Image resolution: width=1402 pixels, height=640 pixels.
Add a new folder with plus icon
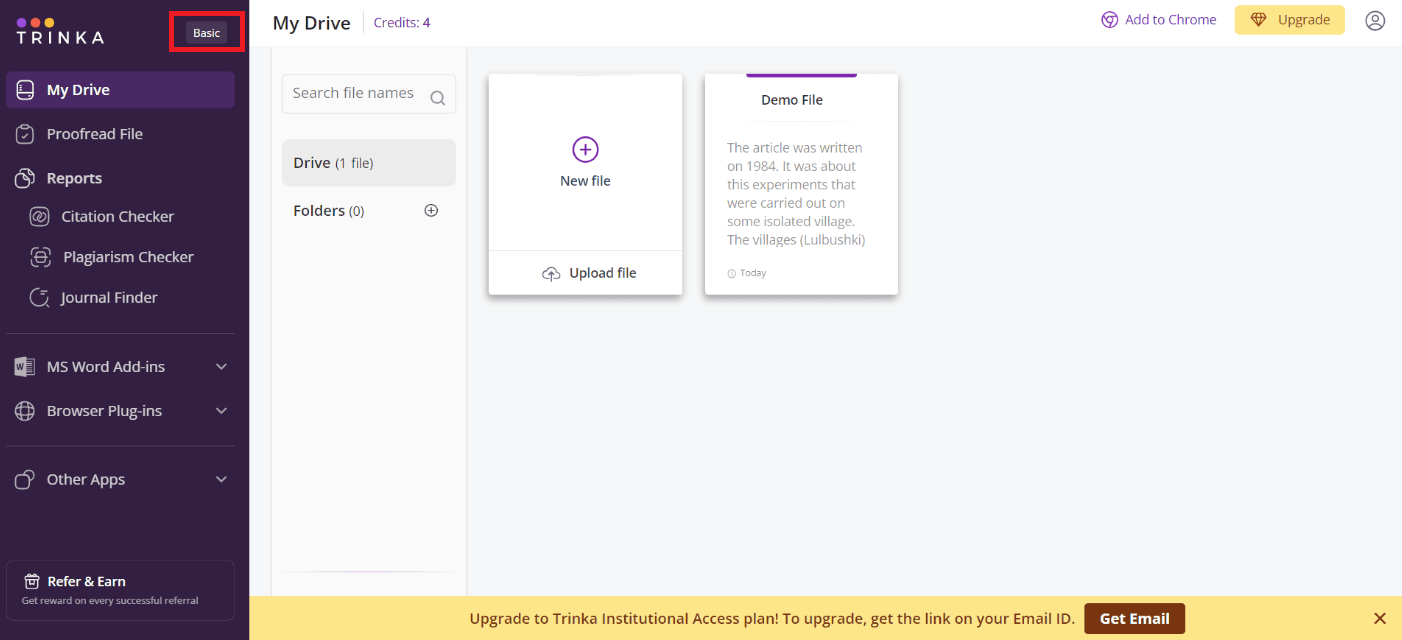coord(432,210)
